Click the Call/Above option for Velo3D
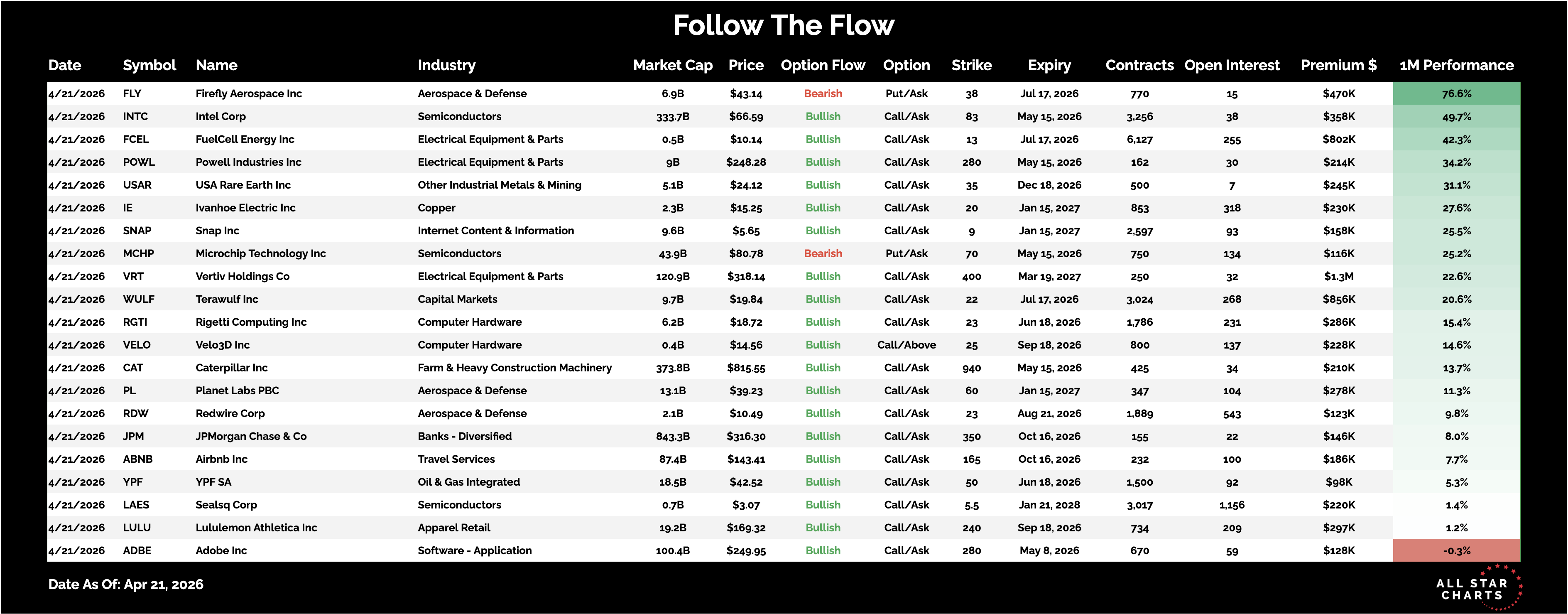 click(906, 345)
